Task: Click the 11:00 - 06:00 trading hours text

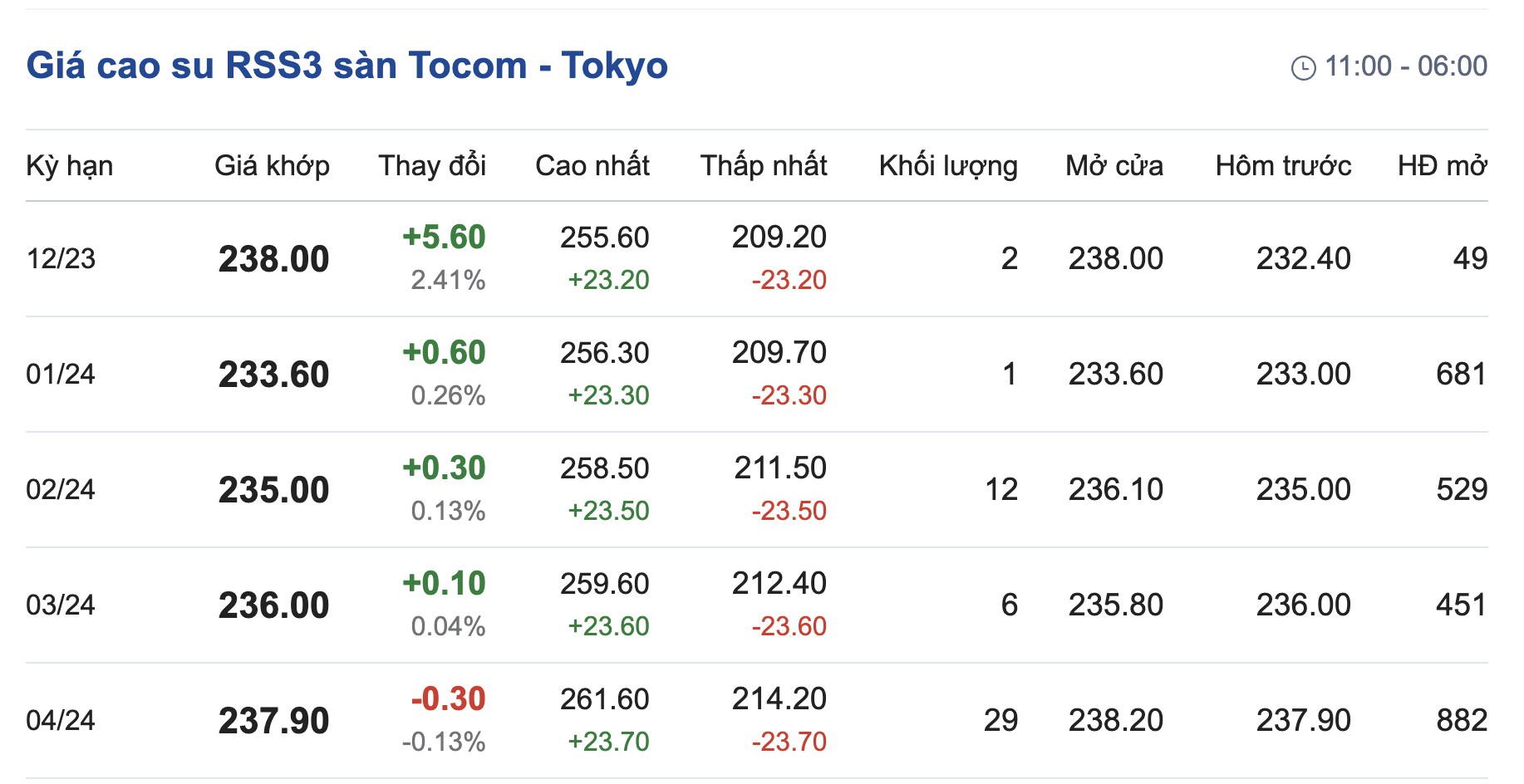Action: tap(1405, 66)
